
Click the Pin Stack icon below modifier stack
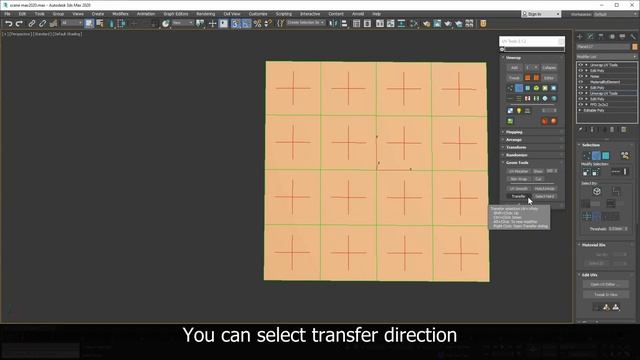580,130
